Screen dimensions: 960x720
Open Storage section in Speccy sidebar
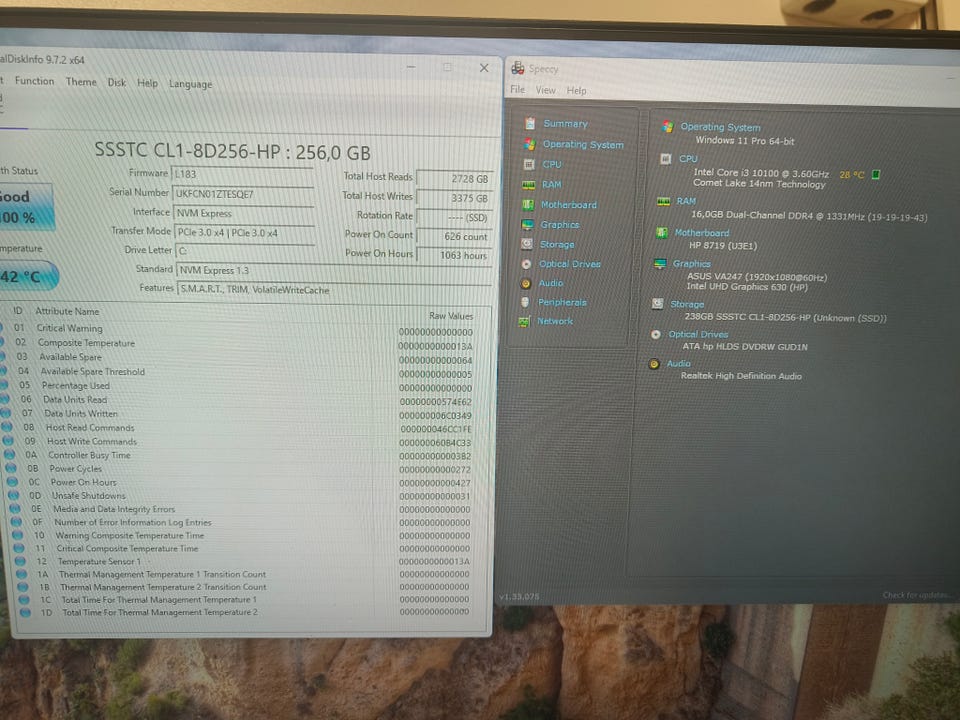557,244
